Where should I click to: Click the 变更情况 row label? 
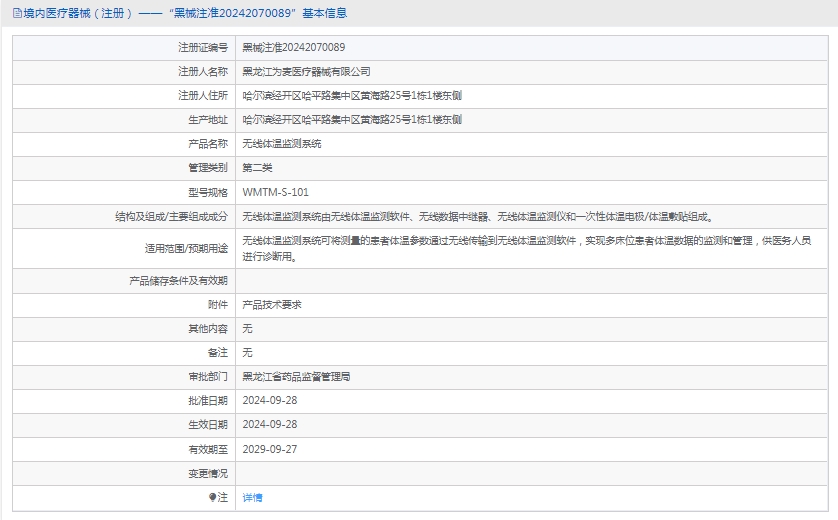pyautogui.click(x=208, y=473)
